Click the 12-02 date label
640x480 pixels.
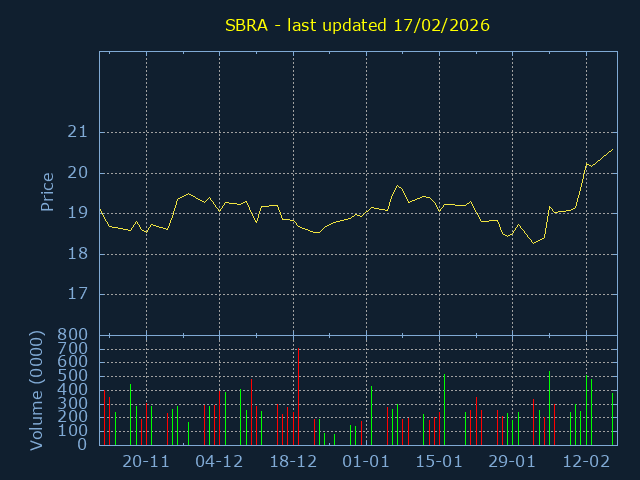pyautogui.click(x=586, y=462)
